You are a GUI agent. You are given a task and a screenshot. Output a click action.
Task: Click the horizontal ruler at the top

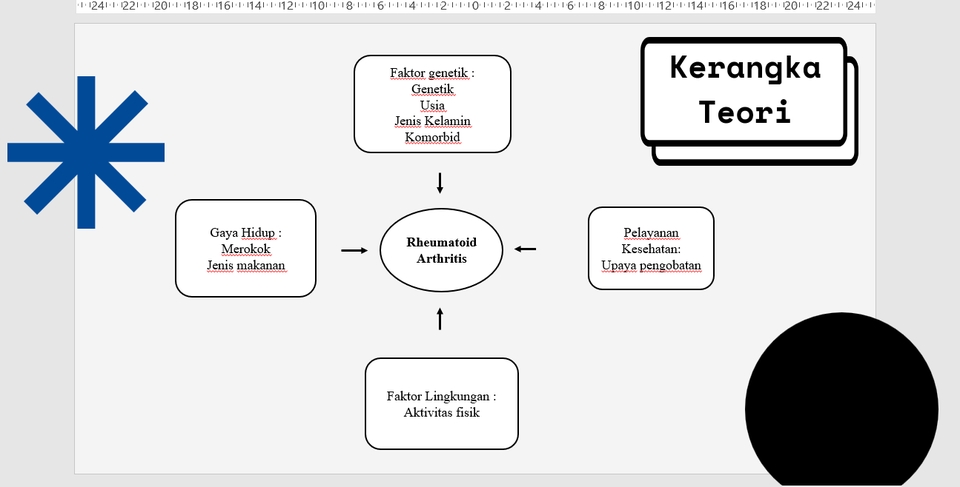tap(476, 6)
